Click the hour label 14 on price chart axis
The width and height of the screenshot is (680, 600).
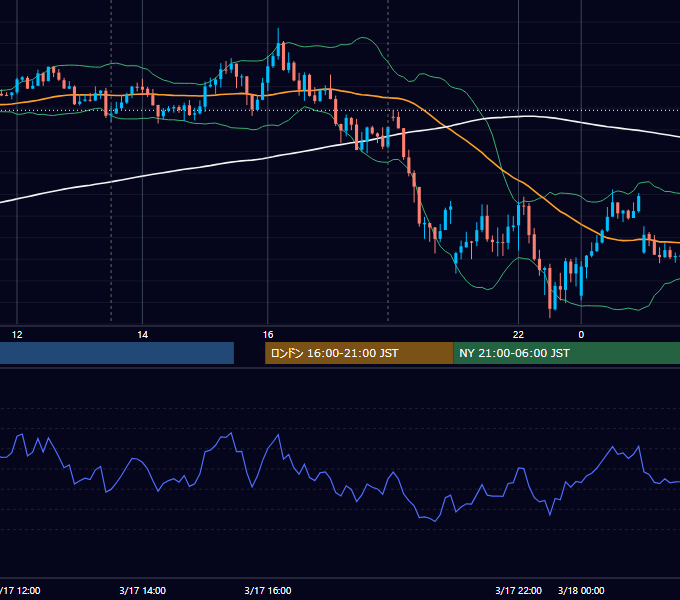point(142,335)
